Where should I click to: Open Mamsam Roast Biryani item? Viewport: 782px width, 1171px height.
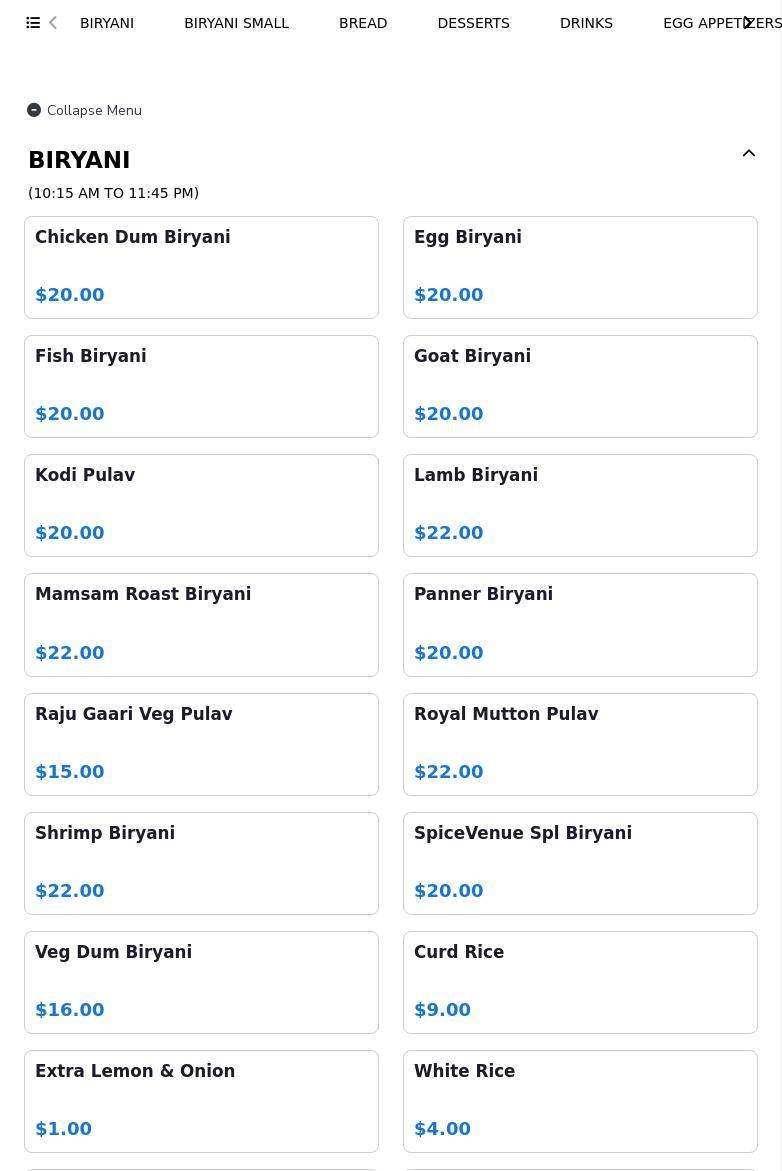click(x=201, y=624)
